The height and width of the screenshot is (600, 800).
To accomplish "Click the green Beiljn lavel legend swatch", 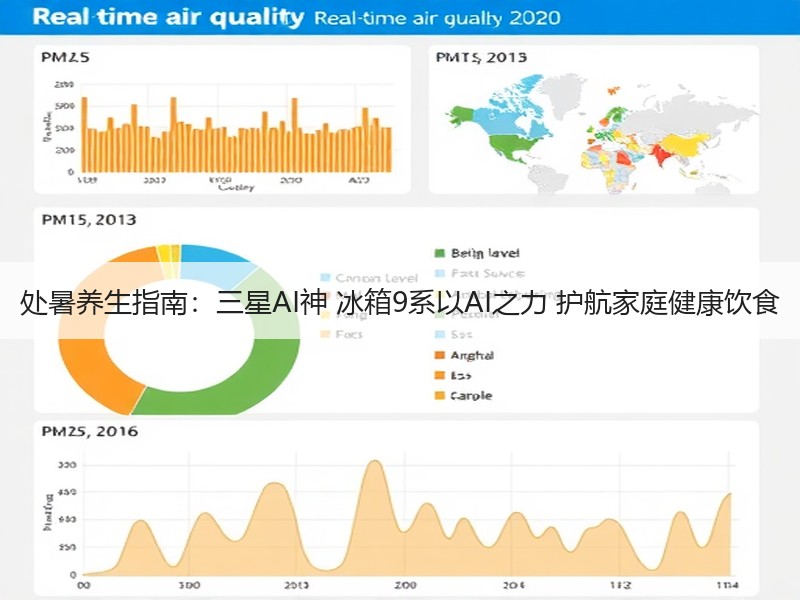I will [439, 253].
